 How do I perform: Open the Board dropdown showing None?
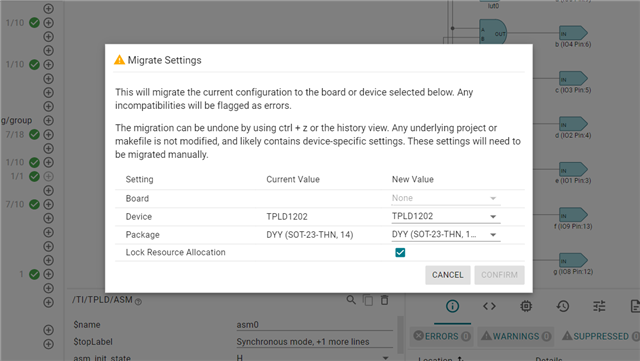coord(446,198)
